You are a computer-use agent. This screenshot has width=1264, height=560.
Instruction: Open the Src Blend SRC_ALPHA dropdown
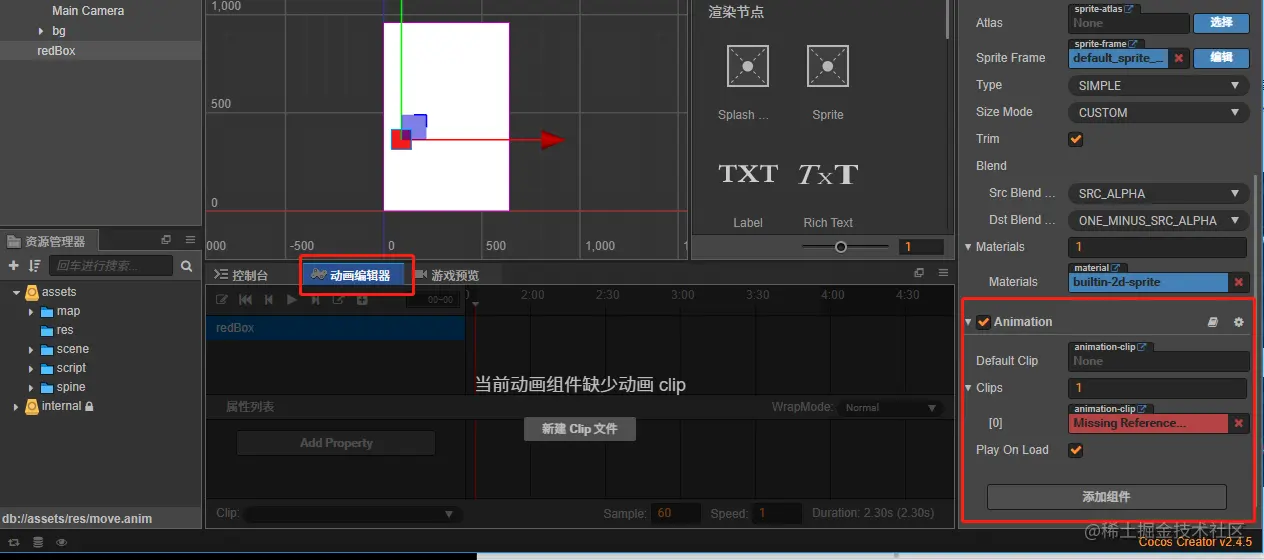[x=1157, y=194]
